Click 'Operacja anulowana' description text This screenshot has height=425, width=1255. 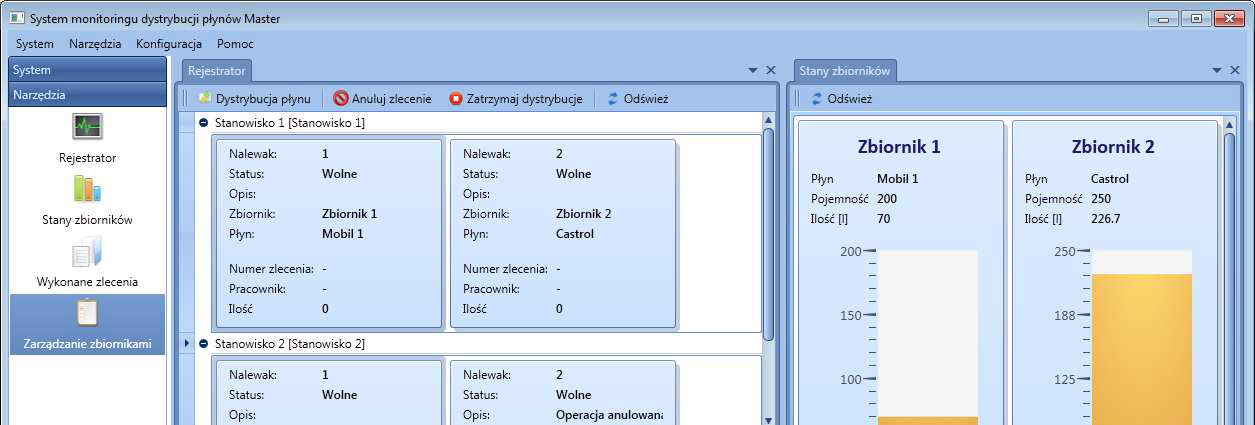[609, 415]
